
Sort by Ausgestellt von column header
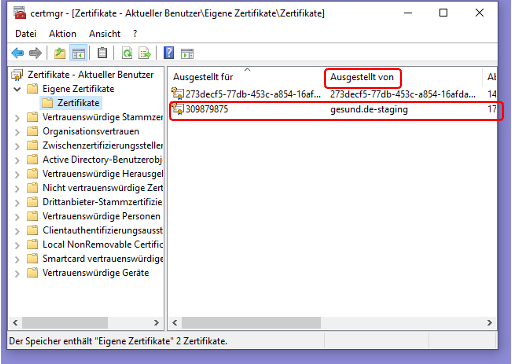[x=362, y=77]
